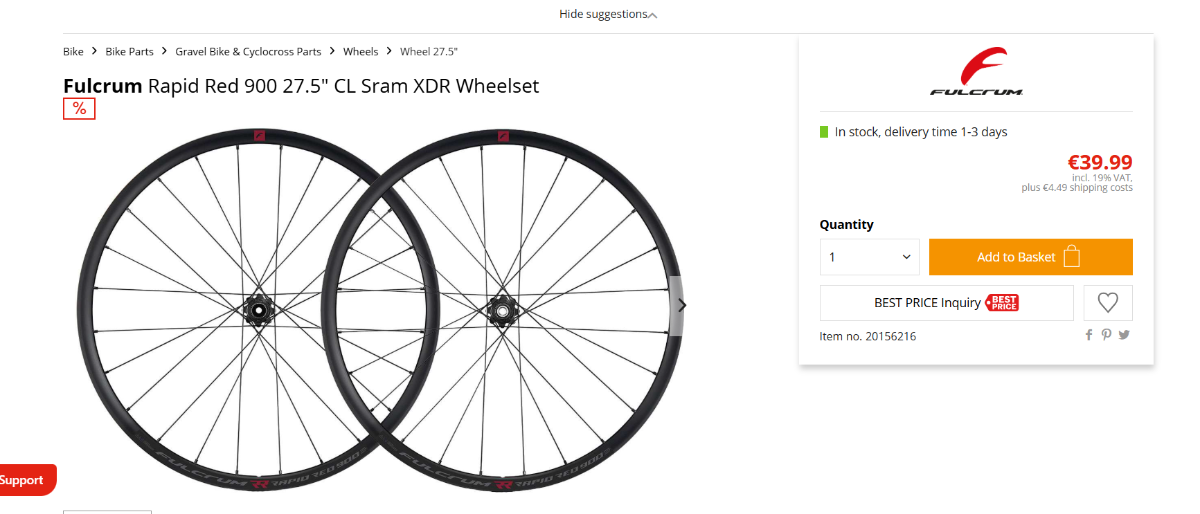
Task: Show next product image with right arrow
Action: point(682,305)
